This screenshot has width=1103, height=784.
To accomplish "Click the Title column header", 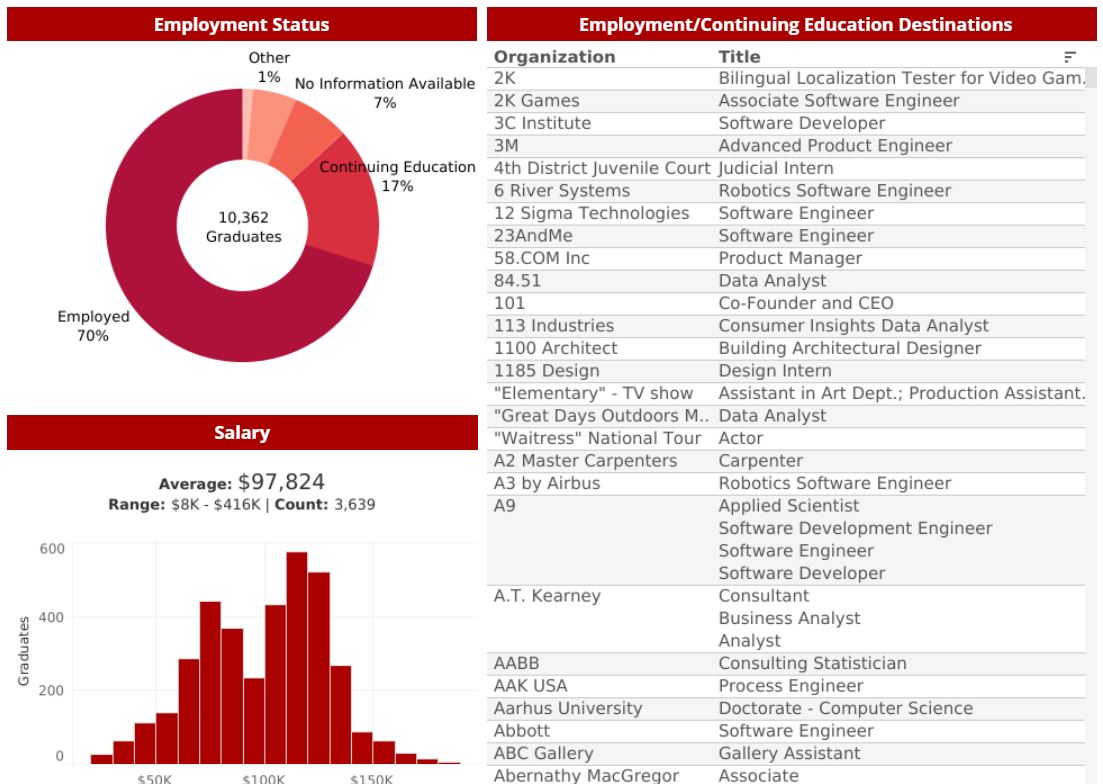I will point(739,57).
